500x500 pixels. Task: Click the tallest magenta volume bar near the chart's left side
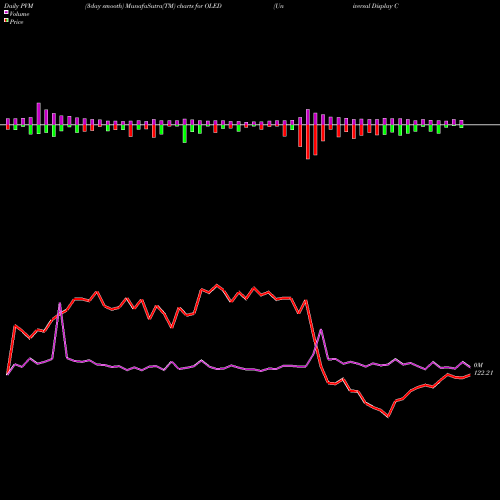[39, 114]
